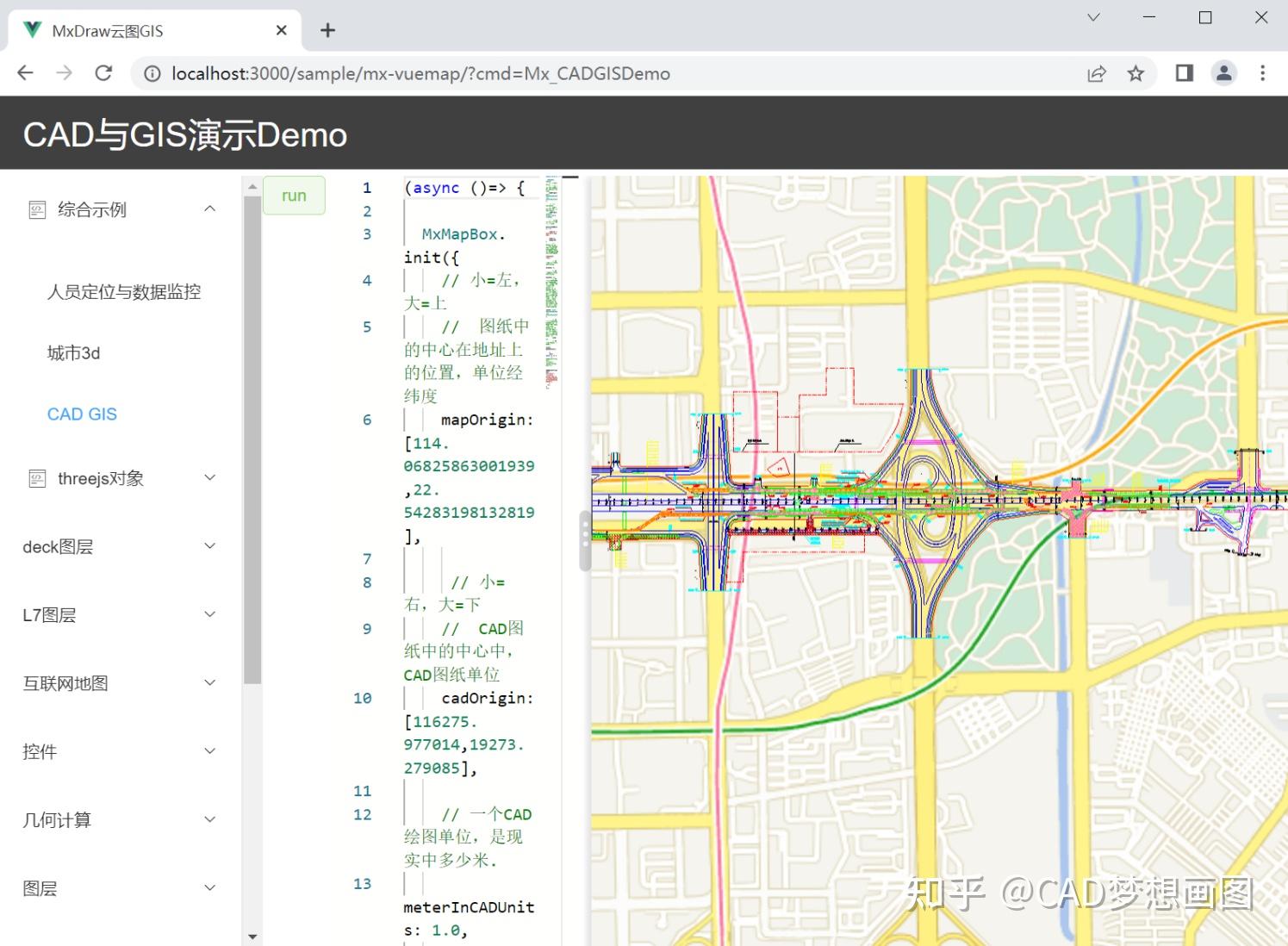Expand the L7图层 section
Image resolution: width=1288 pixels, height=946 pixels.
tap(209, 613)
